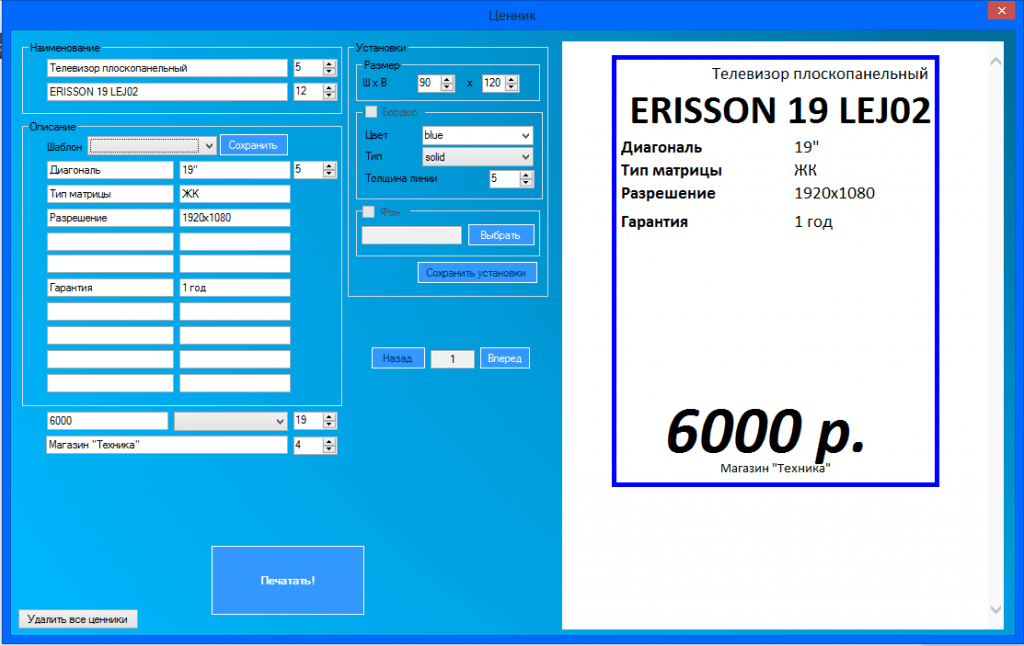Click the Сохранить template button
The image size is (1024, 646).
pyautogui.click(x=253, y=145)
